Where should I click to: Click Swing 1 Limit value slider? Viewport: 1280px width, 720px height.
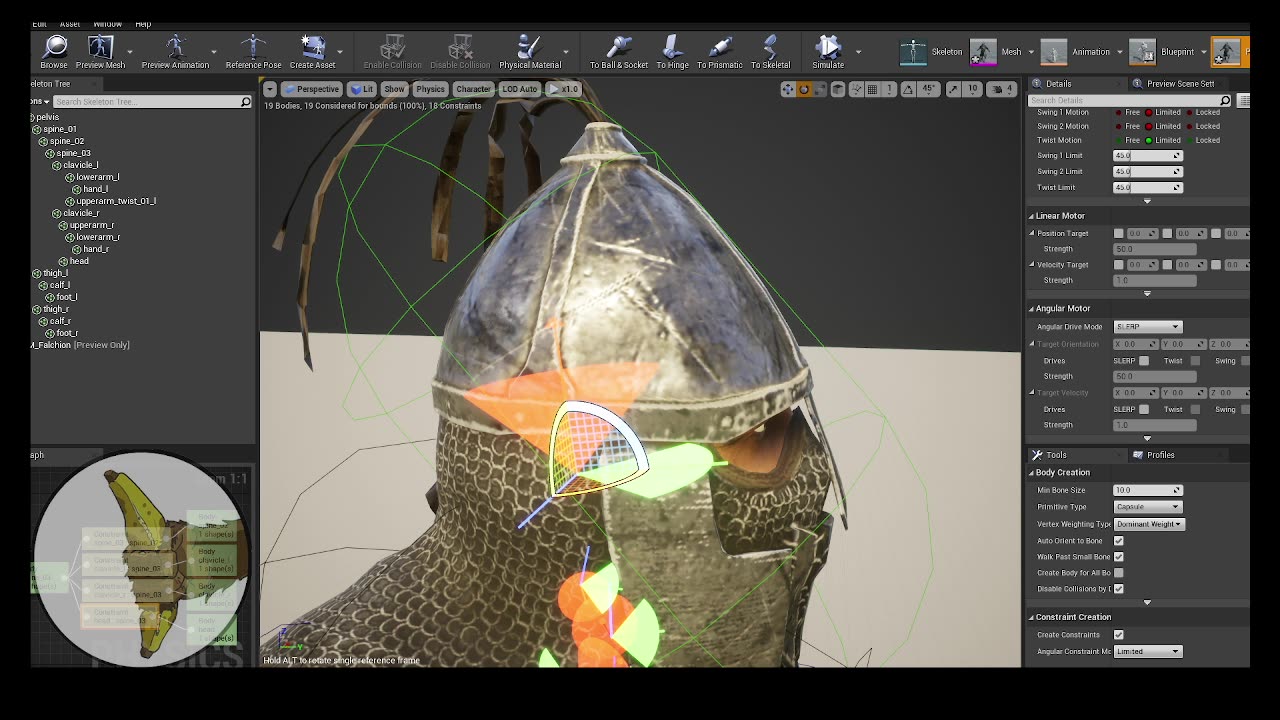1147,156
